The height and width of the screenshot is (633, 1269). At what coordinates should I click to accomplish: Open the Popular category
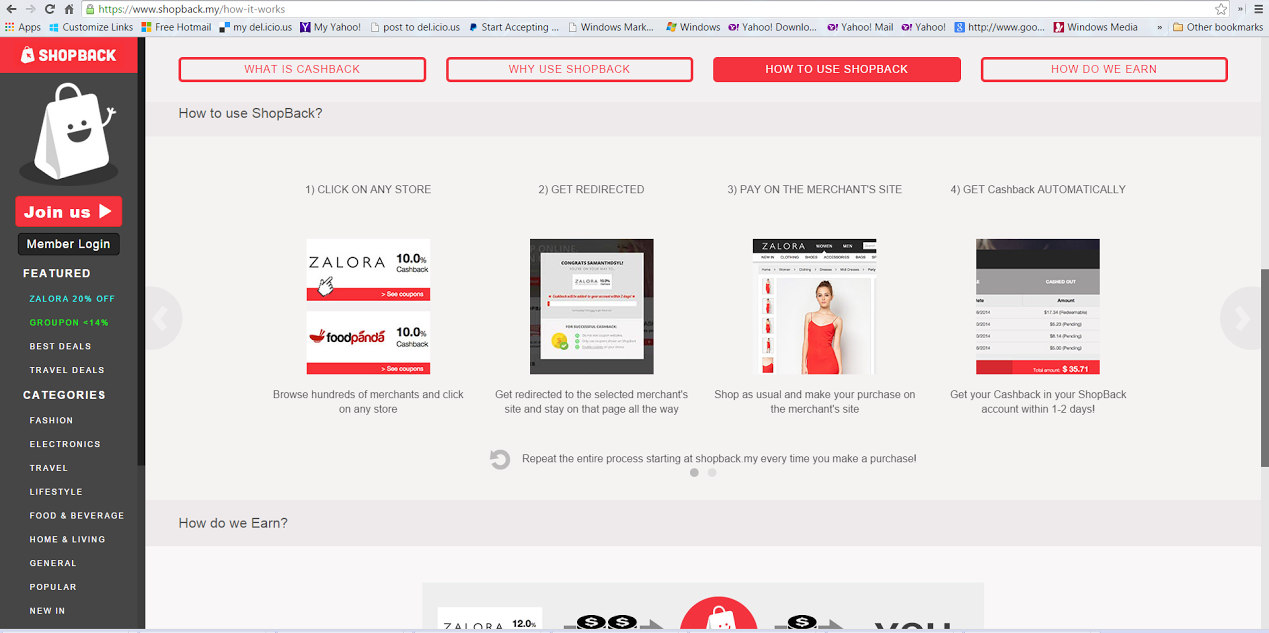tap(52, 587)
